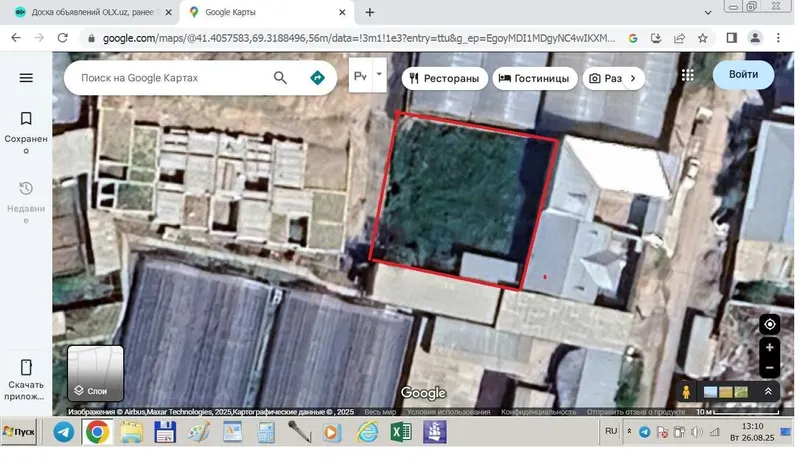Open the input language Ру dropdown arrow
The height and width of the screenshot is (465, 800).
(x=379, y=75)
